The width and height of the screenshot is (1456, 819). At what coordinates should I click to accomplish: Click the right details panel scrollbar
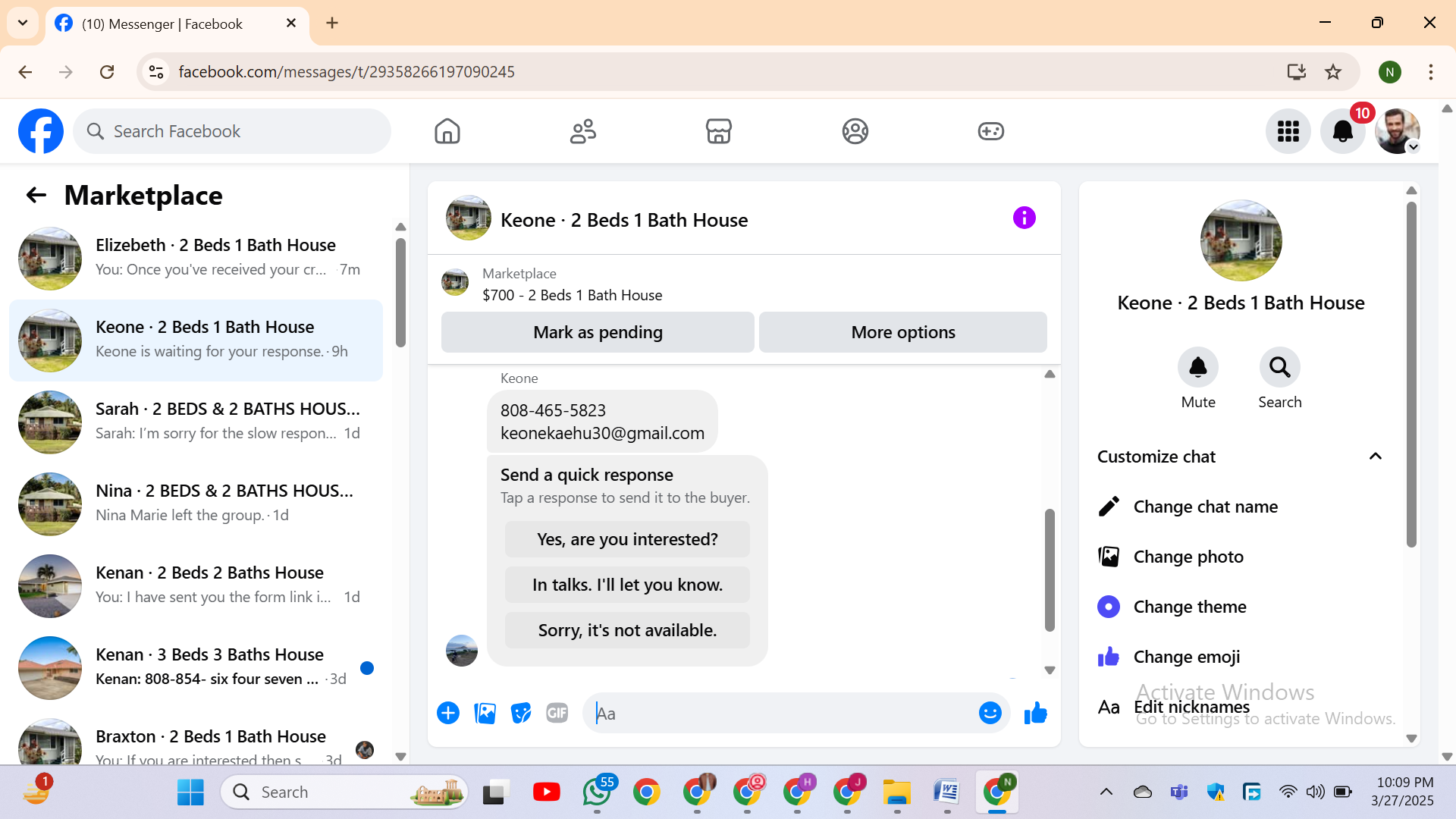click(x=1411, y=374)
